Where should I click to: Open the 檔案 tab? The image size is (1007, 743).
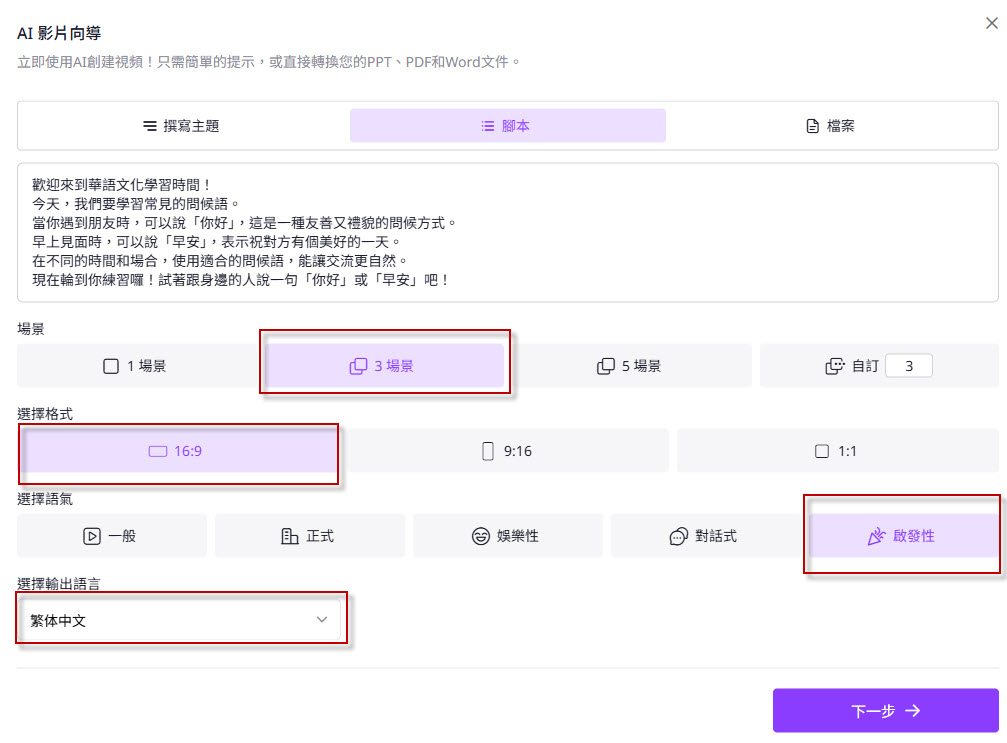[x=831, y=126]
